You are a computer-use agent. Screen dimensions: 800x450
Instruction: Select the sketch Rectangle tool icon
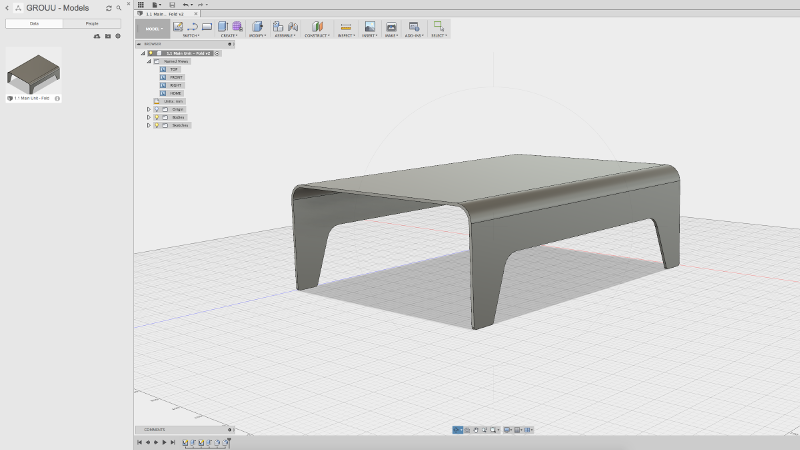coord(207,27)
